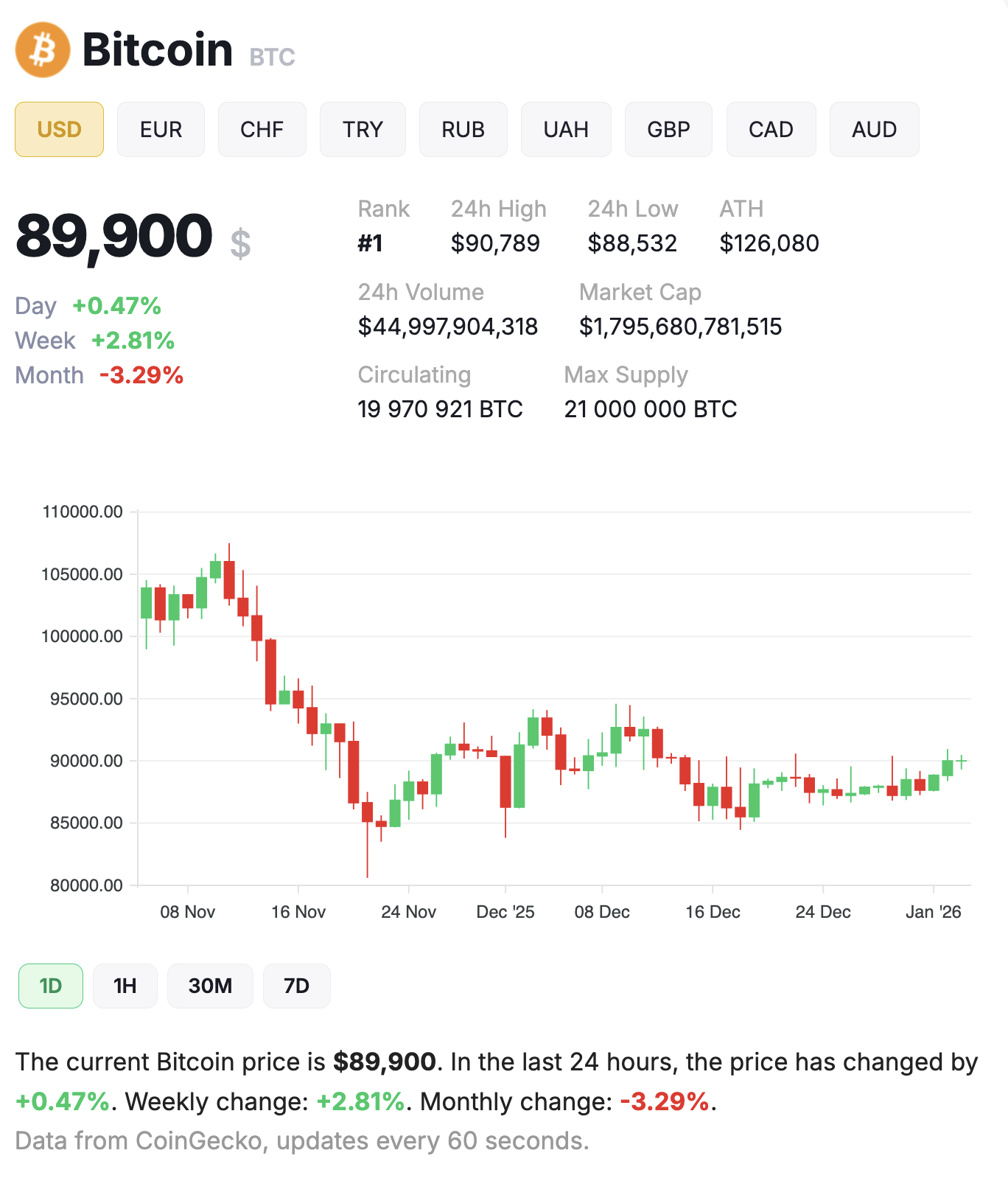Click the Market Cap value on screen
The height and width of the screenshot is (1181, 1008).
coord(680,327)
